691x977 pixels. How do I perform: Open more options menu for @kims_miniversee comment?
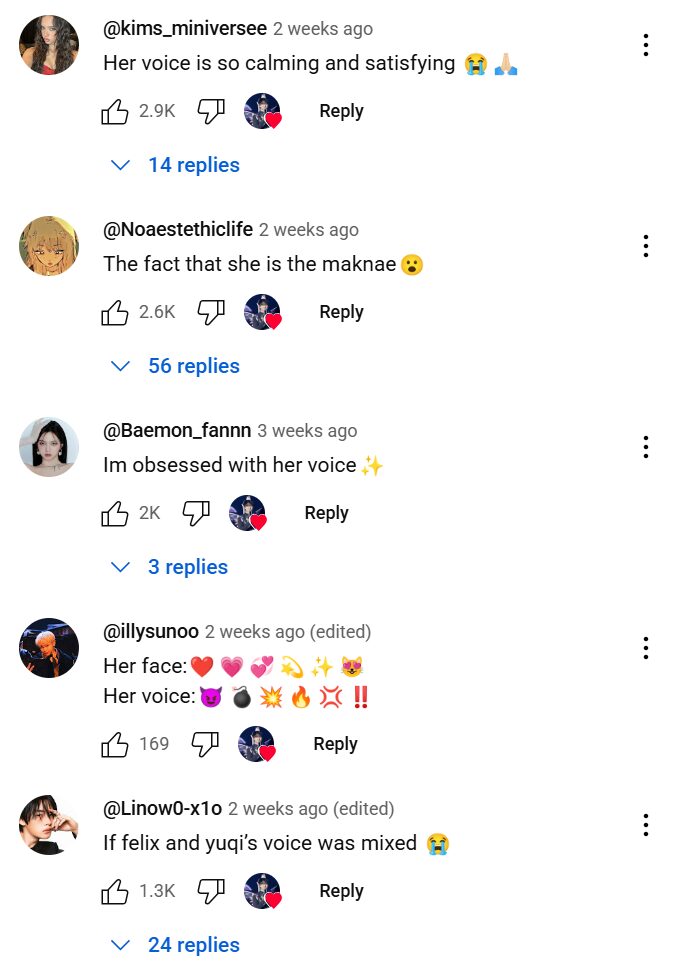[647, 45]
